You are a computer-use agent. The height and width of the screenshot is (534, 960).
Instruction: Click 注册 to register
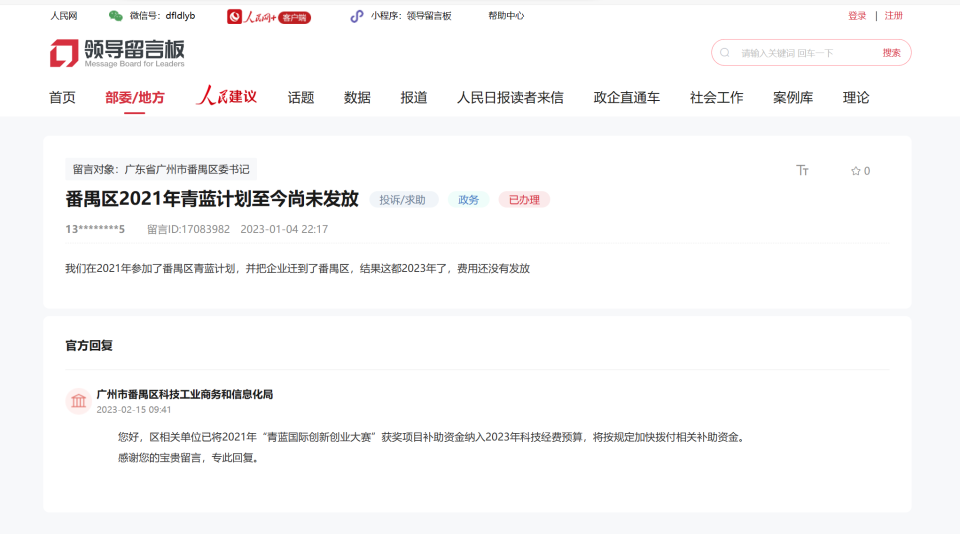893,16
